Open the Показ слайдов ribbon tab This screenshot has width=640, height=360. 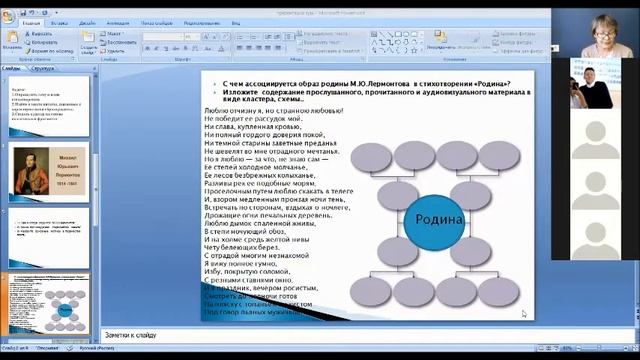pos(157,23)
